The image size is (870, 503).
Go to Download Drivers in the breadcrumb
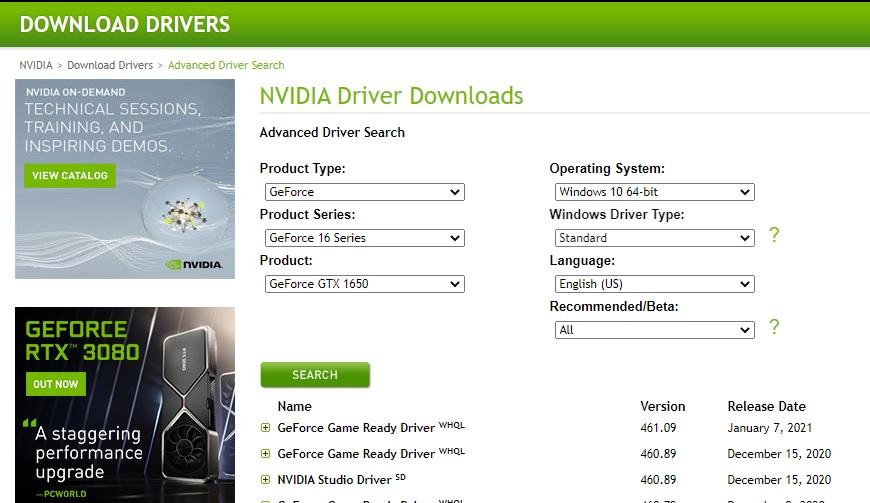coord(110,65)
